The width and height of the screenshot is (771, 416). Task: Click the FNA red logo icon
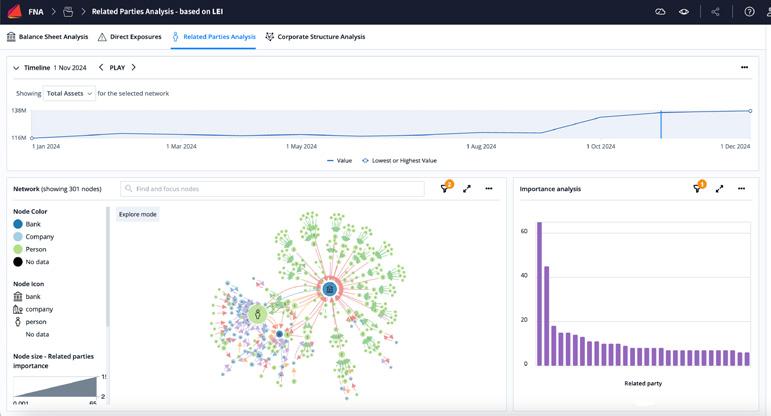(15, 11)
